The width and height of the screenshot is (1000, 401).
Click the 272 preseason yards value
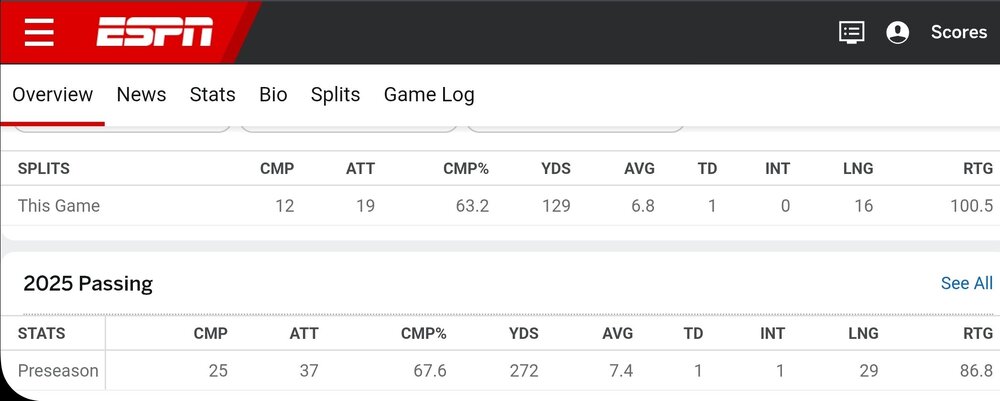[522, 371]
